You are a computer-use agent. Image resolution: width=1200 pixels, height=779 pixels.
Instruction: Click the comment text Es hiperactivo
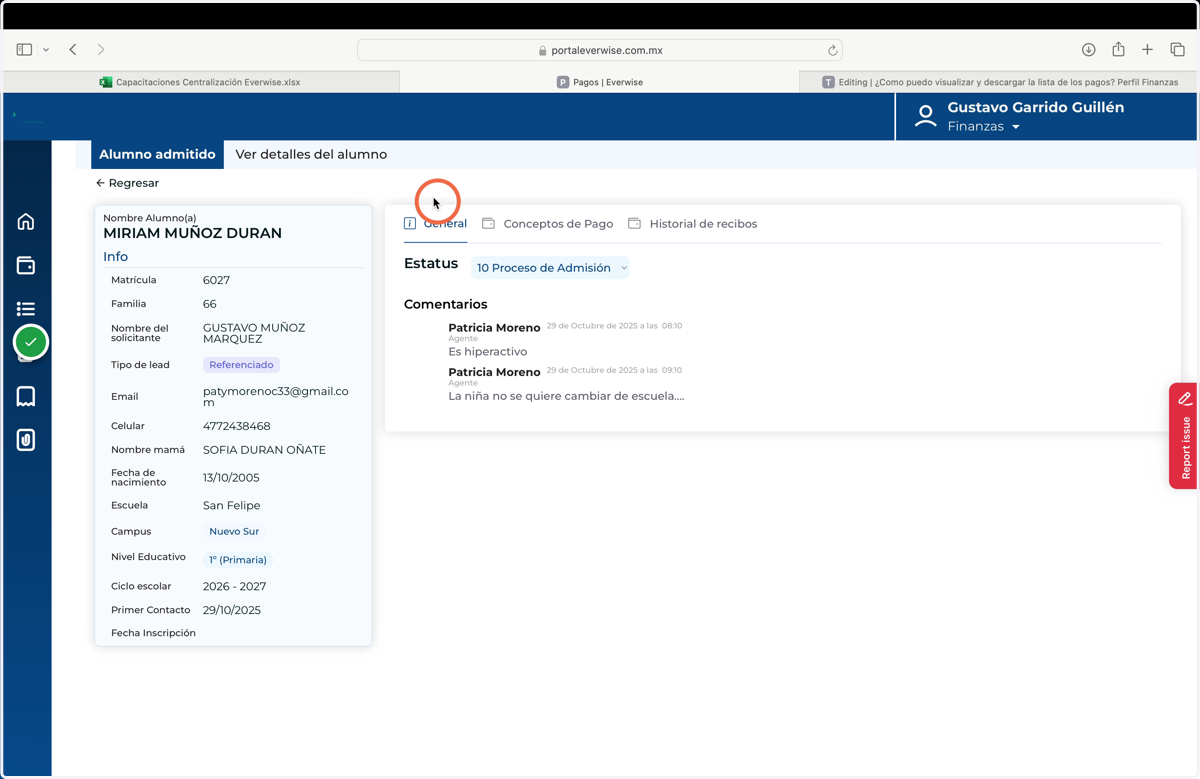coord(488,352)
